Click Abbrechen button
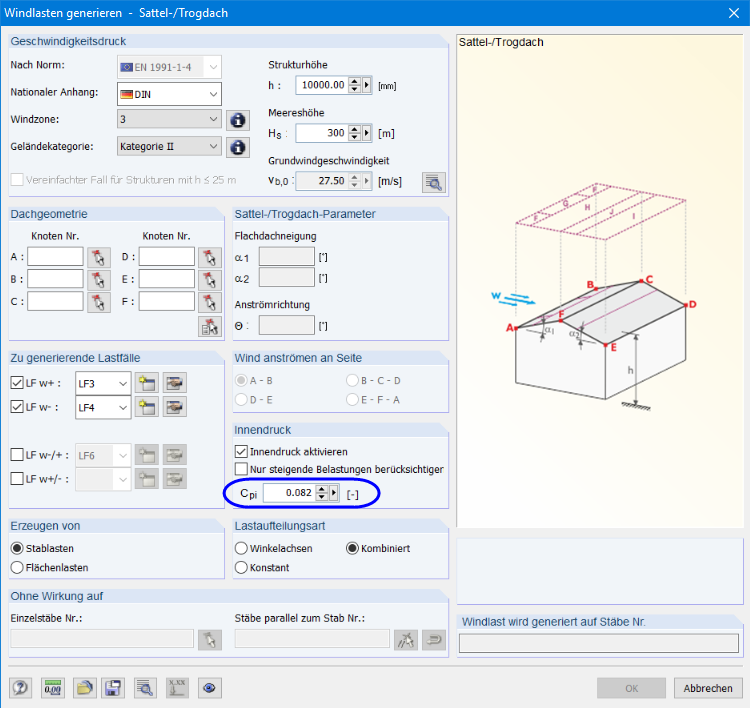Screen dimensions: 750x708 click(708, 688)
